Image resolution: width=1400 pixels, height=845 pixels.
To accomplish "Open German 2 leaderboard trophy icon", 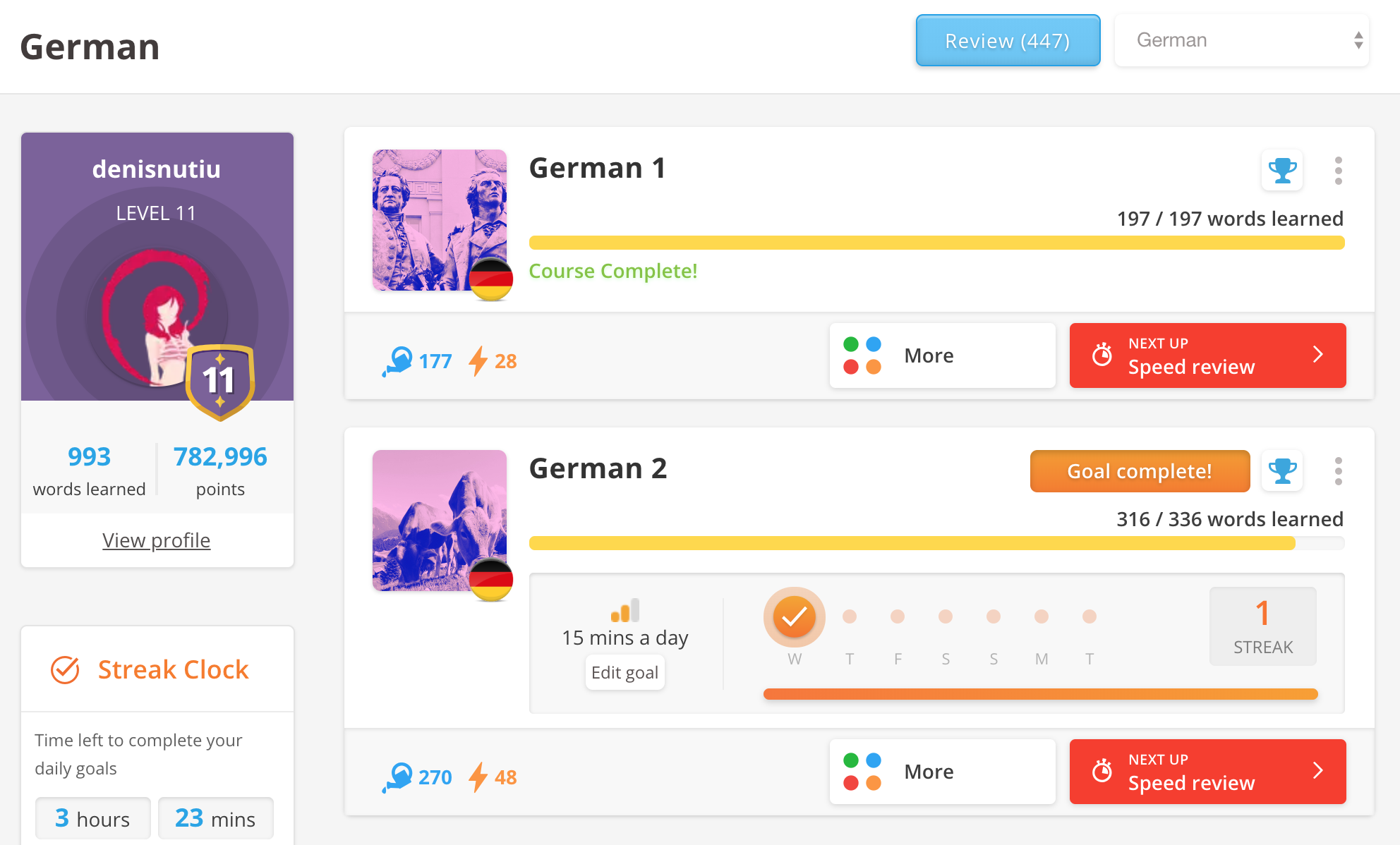I will (1281, 470).
